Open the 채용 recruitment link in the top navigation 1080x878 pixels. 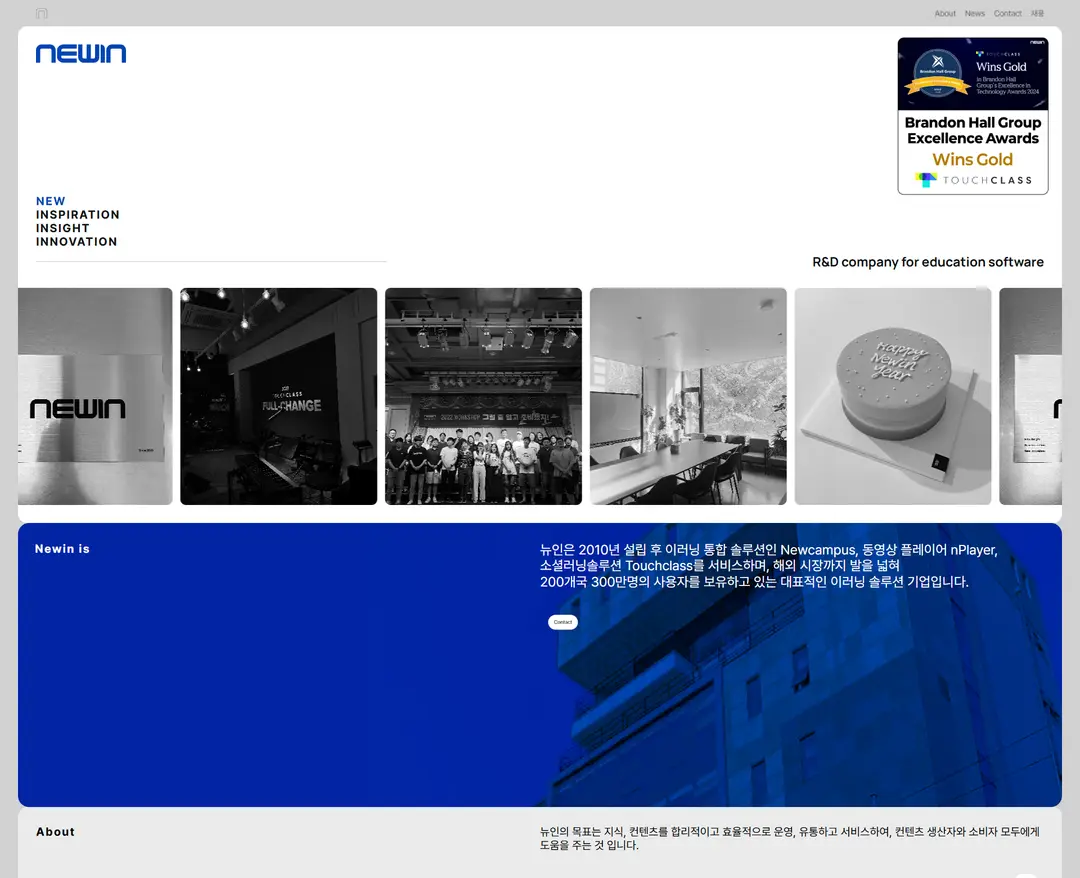tap(1037, 14)
